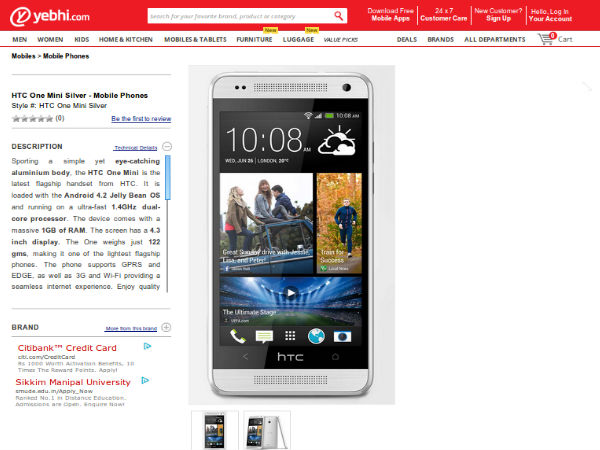The image size is (600, 450).
Task: Click Be the first to review
Action: [x=141, y=118]
